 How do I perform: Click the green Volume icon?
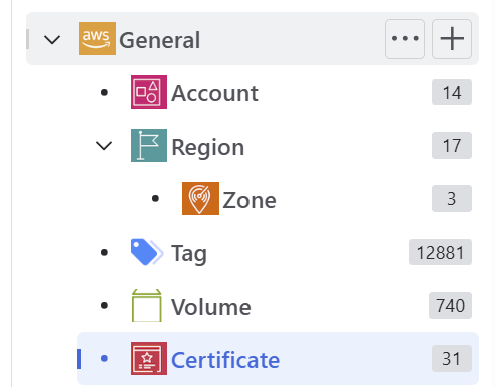pos(147,305)
